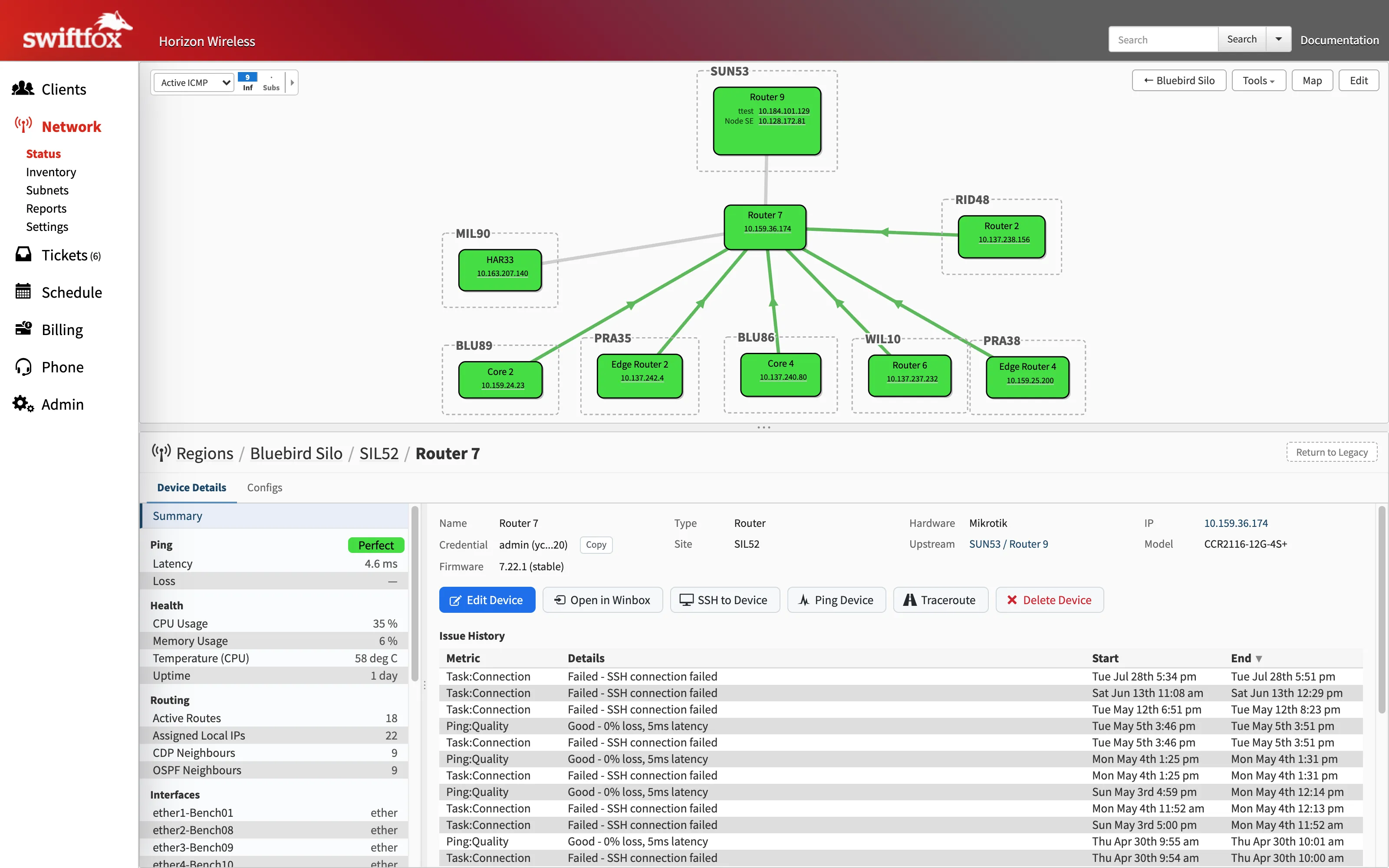Click the Search button
The image size is (1389, 868).
coord(1241,39)
